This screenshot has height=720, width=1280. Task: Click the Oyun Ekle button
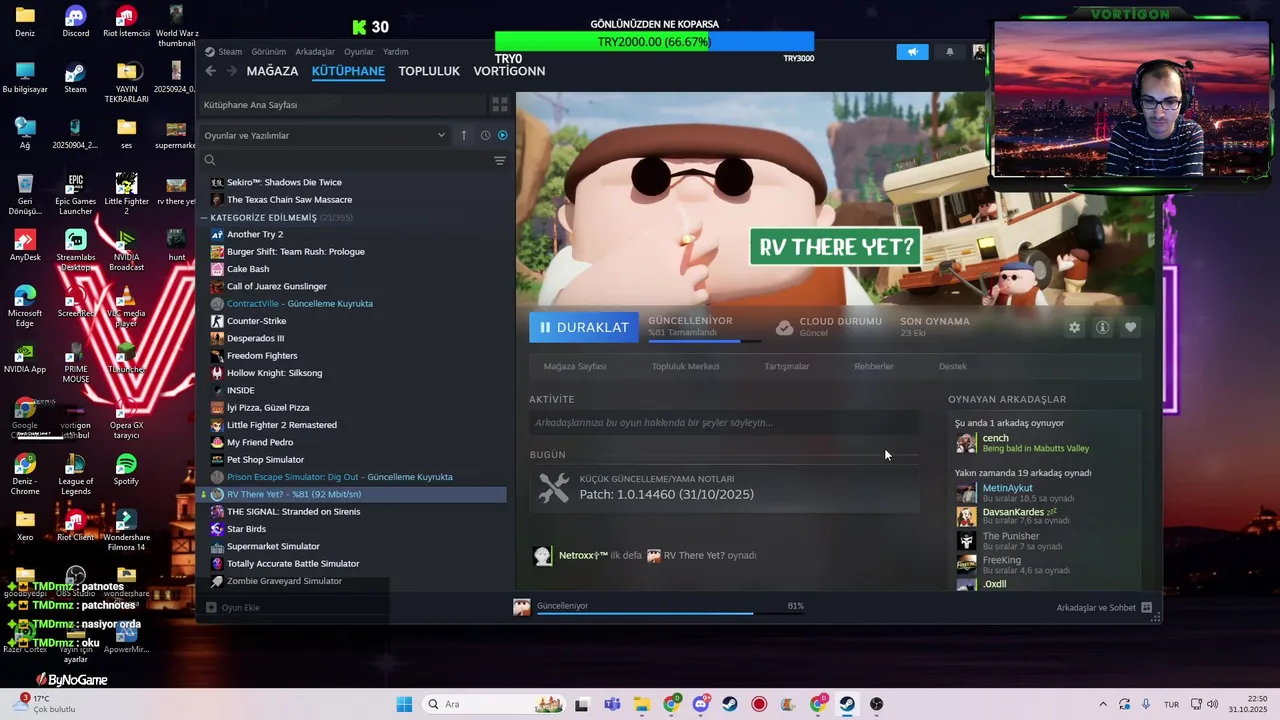coord(233,607)
